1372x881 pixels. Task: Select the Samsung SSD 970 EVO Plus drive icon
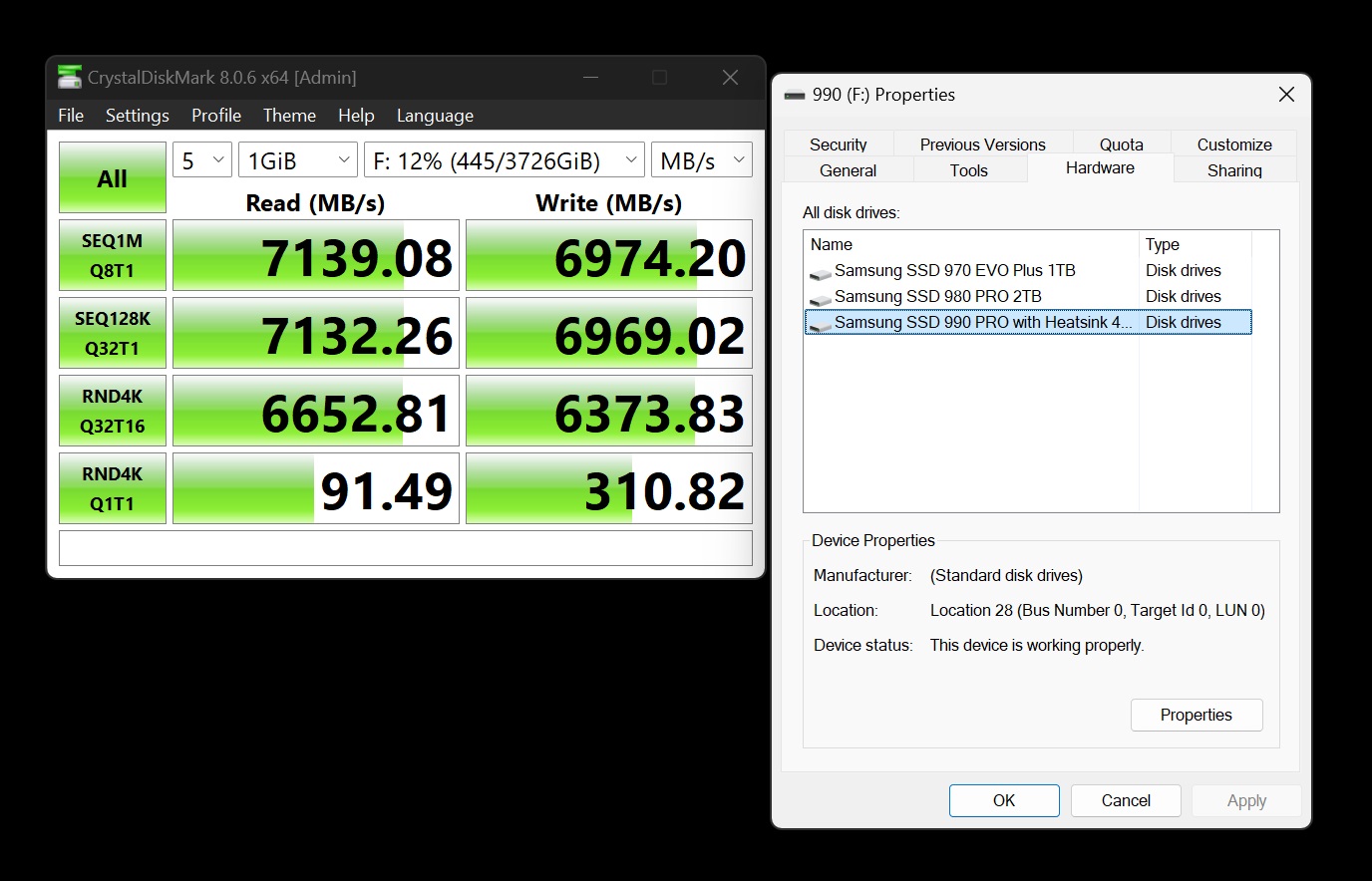click(821, 272)
